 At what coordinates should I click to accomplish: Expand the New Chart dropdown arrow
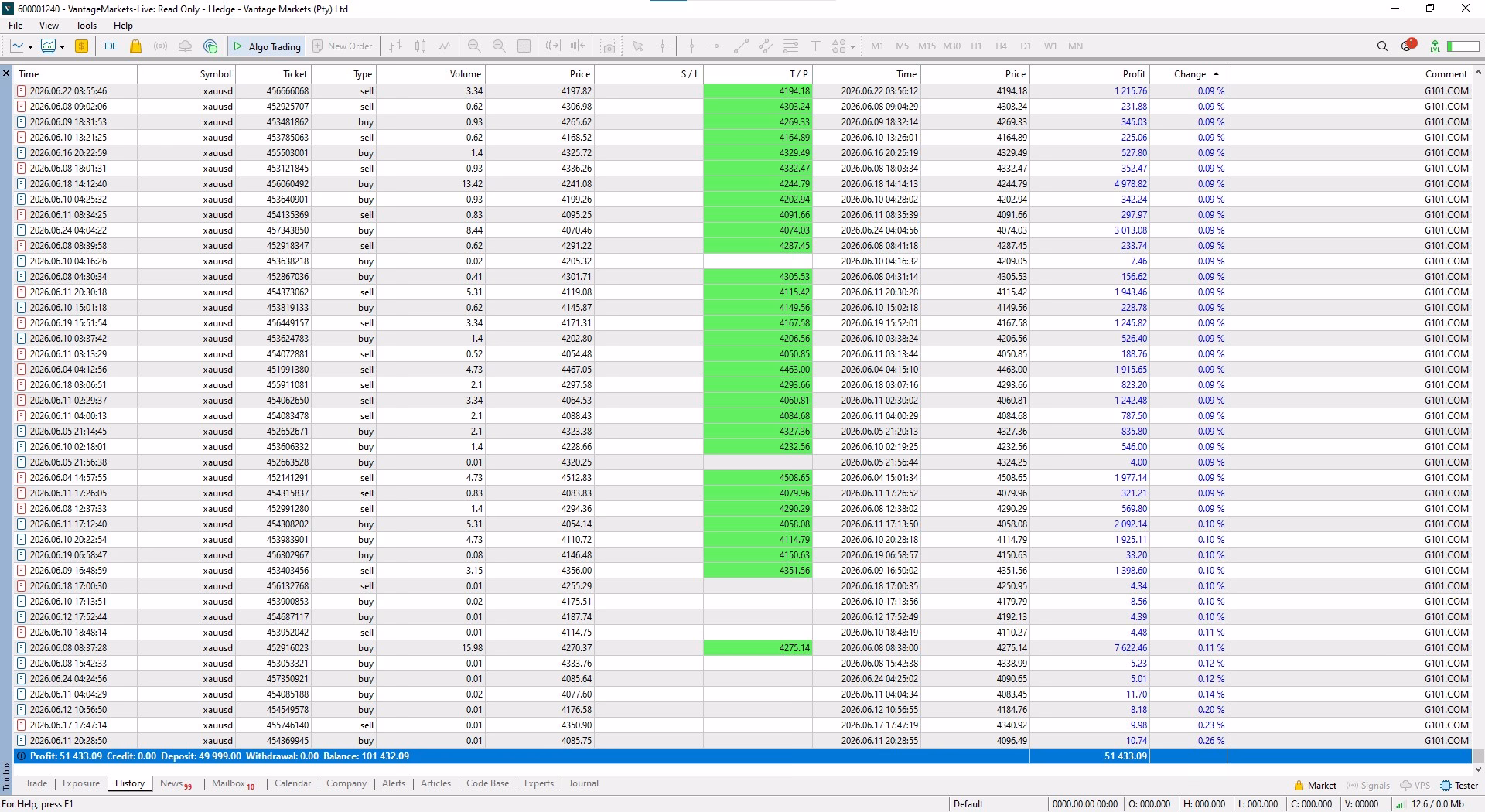(x=30, y=47)
